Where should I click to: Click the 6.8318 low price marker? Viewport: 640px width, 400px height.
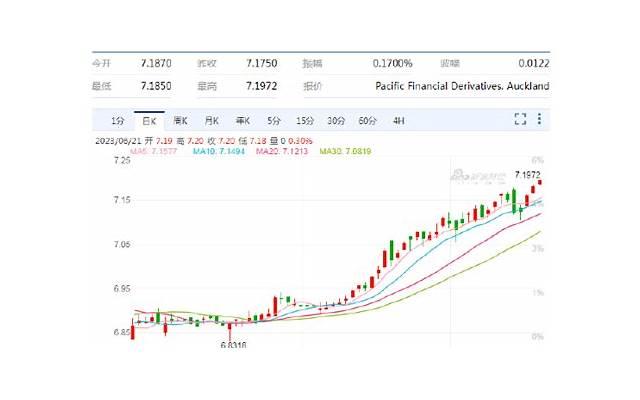coord(232,344)
